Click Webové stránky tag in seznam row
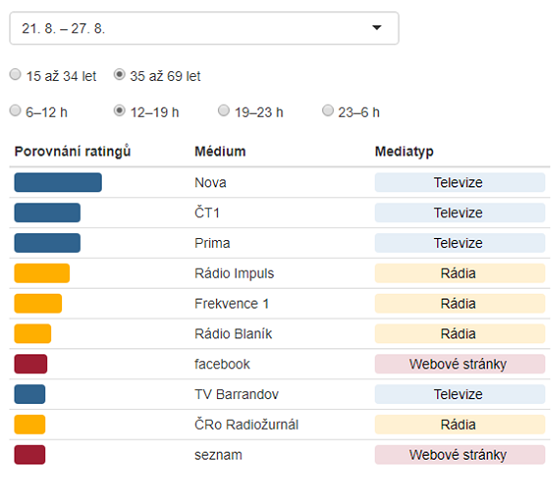557x496 pixels. [460, 455]
